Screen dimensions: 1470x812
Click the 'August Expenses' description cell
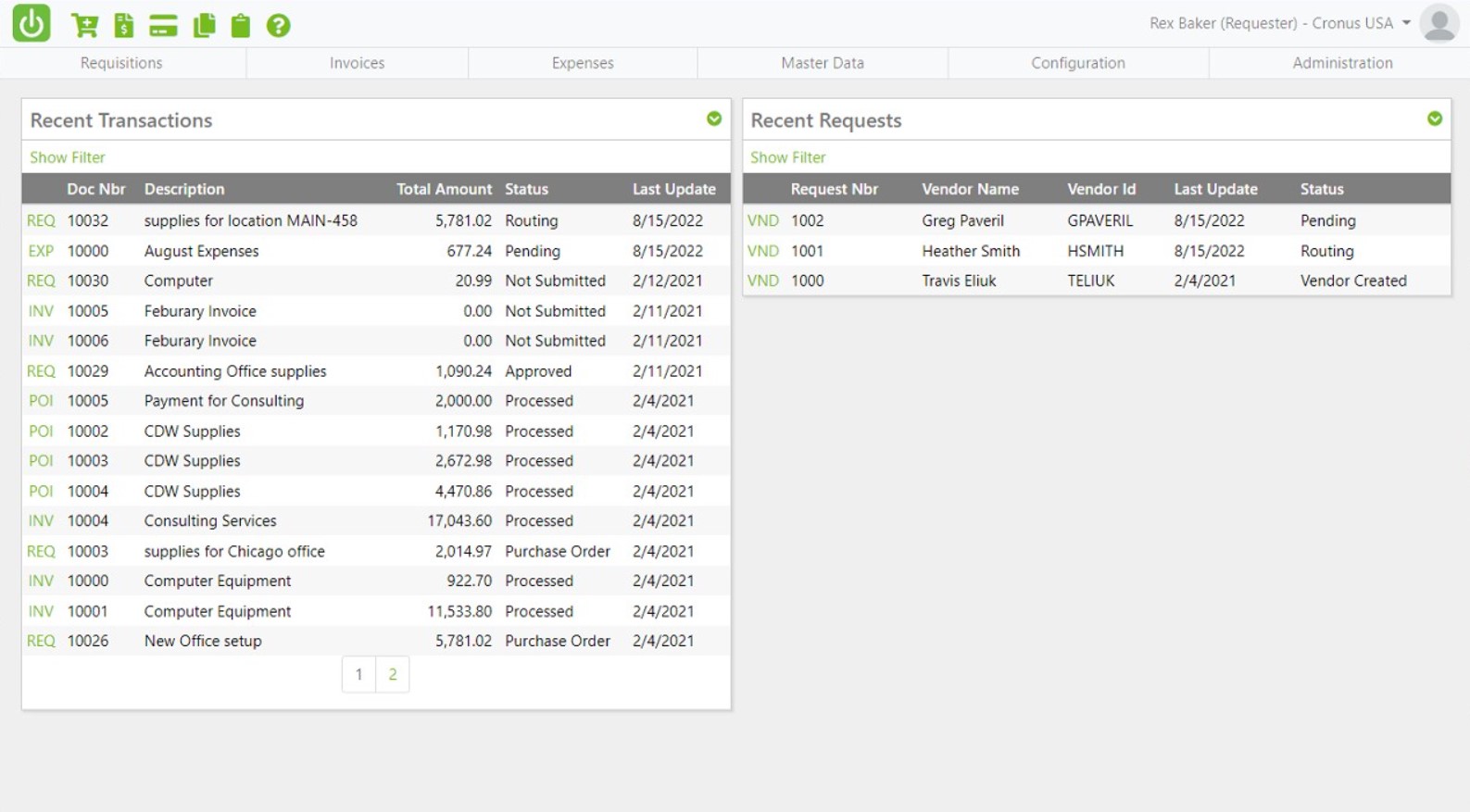(202, 251)
